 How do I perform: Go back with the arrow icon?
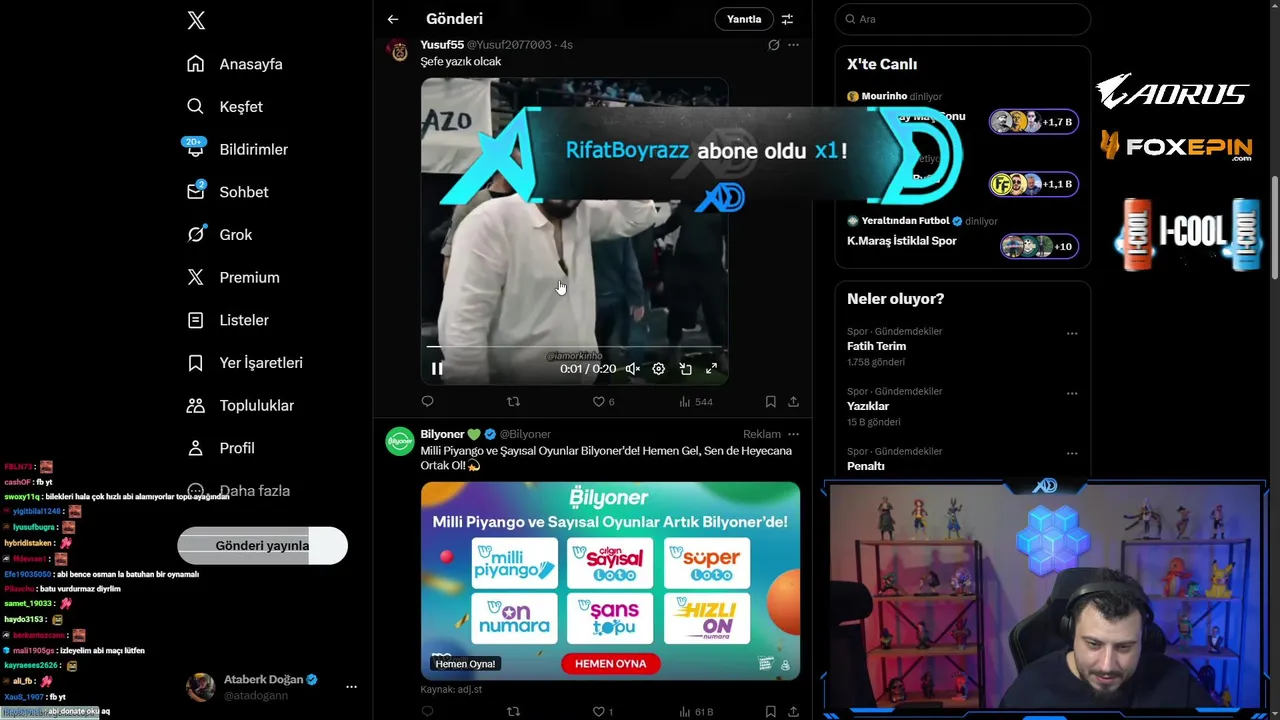click(x=393, y=19)
